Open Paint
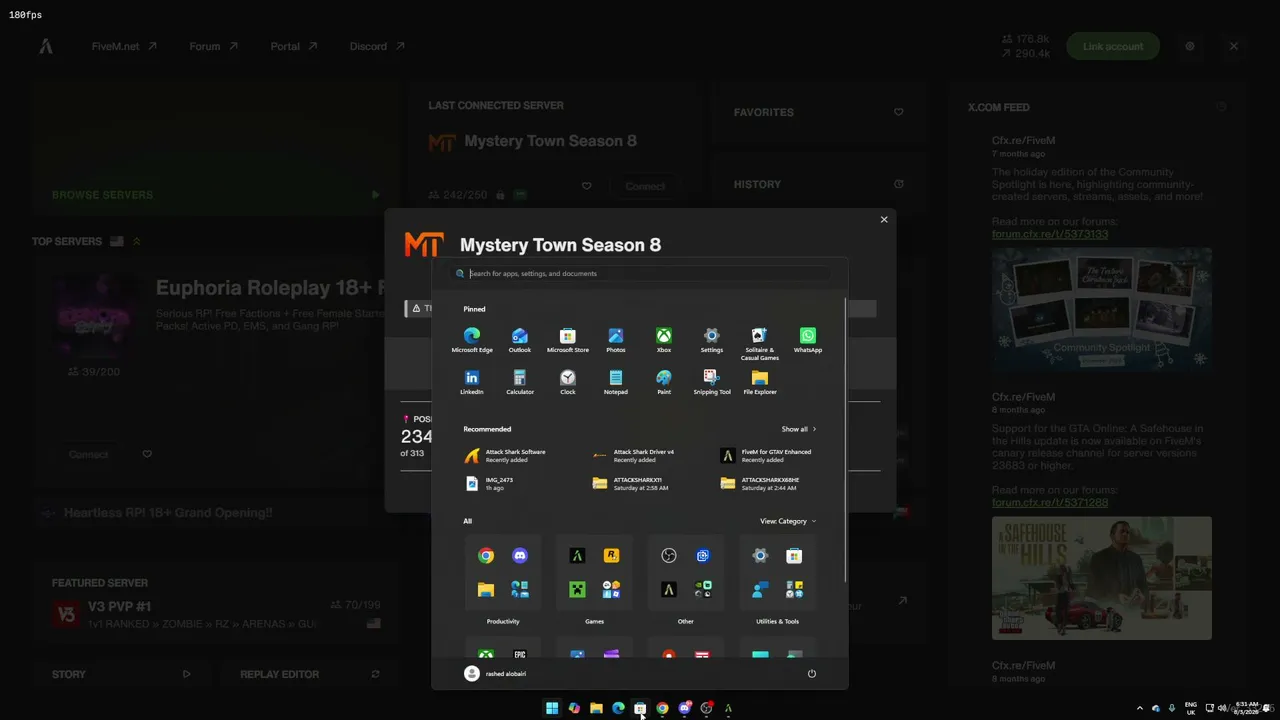1280x720 pixels. pos(664,382)
